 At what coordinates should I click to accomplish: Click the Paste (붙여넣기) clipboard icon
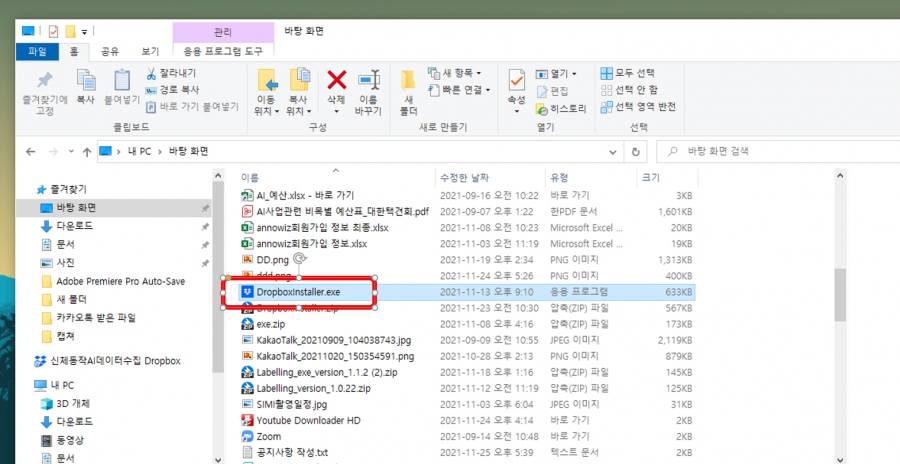(122, 81)
